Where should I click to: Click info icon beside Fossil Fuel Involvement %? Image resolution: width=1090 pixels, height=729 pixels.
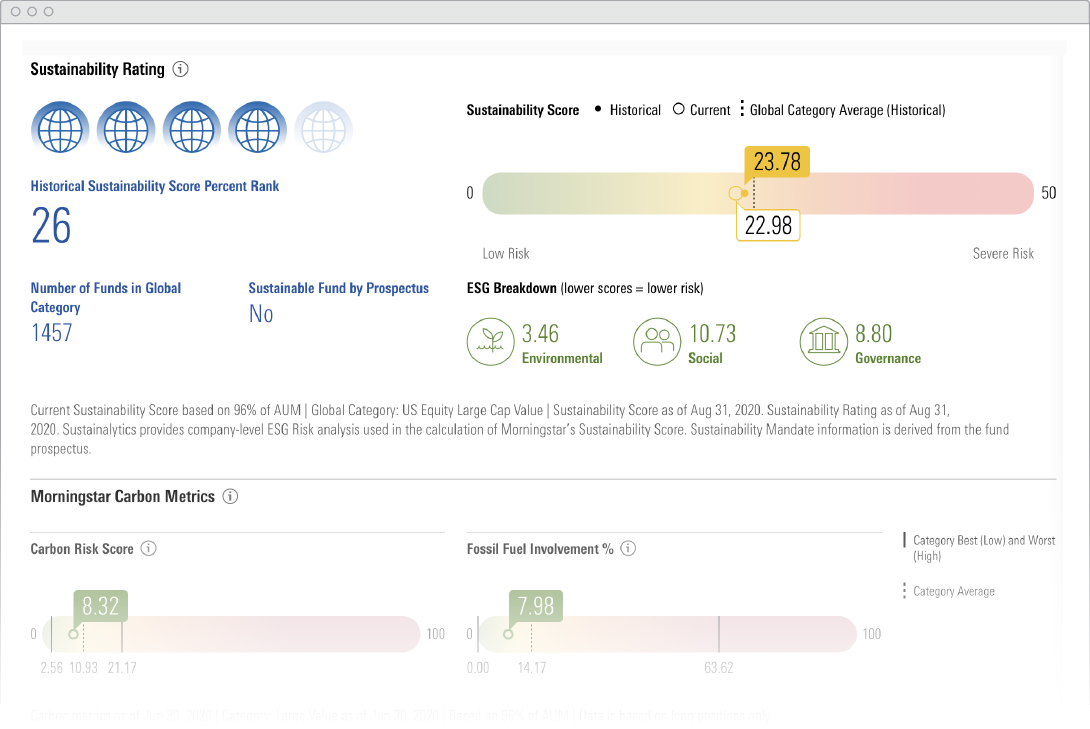coord(628,548)
